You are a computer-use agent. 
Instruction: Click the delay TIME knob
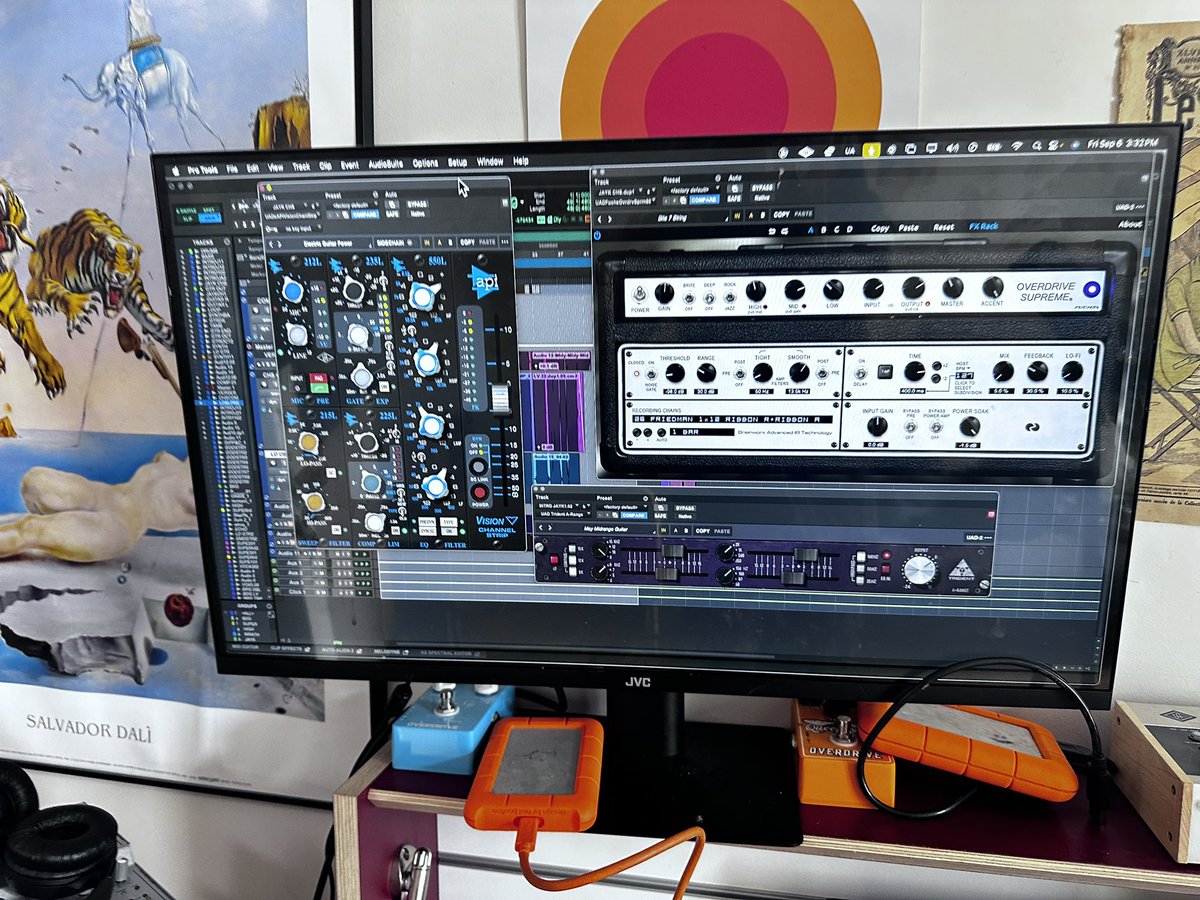click(914, 371)
